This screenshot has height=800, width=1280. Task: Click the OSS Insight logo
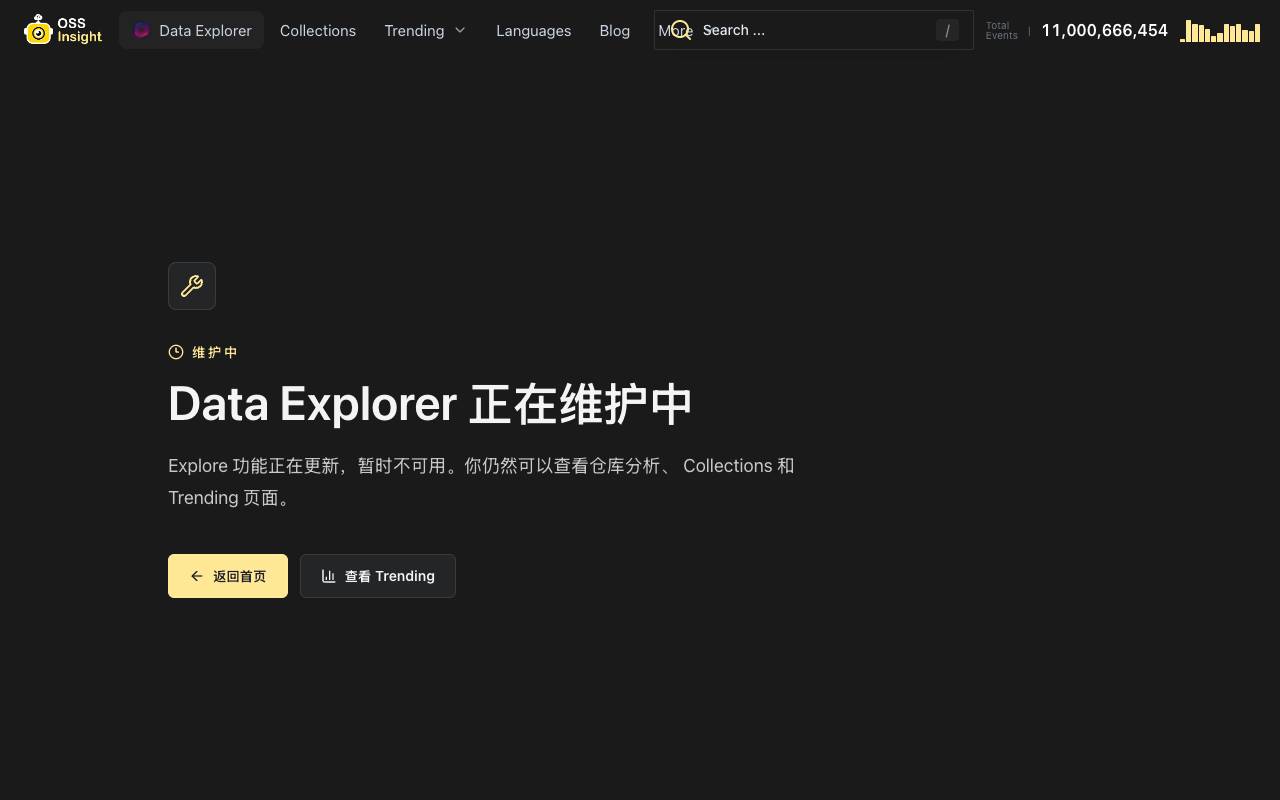coord(63,30)
